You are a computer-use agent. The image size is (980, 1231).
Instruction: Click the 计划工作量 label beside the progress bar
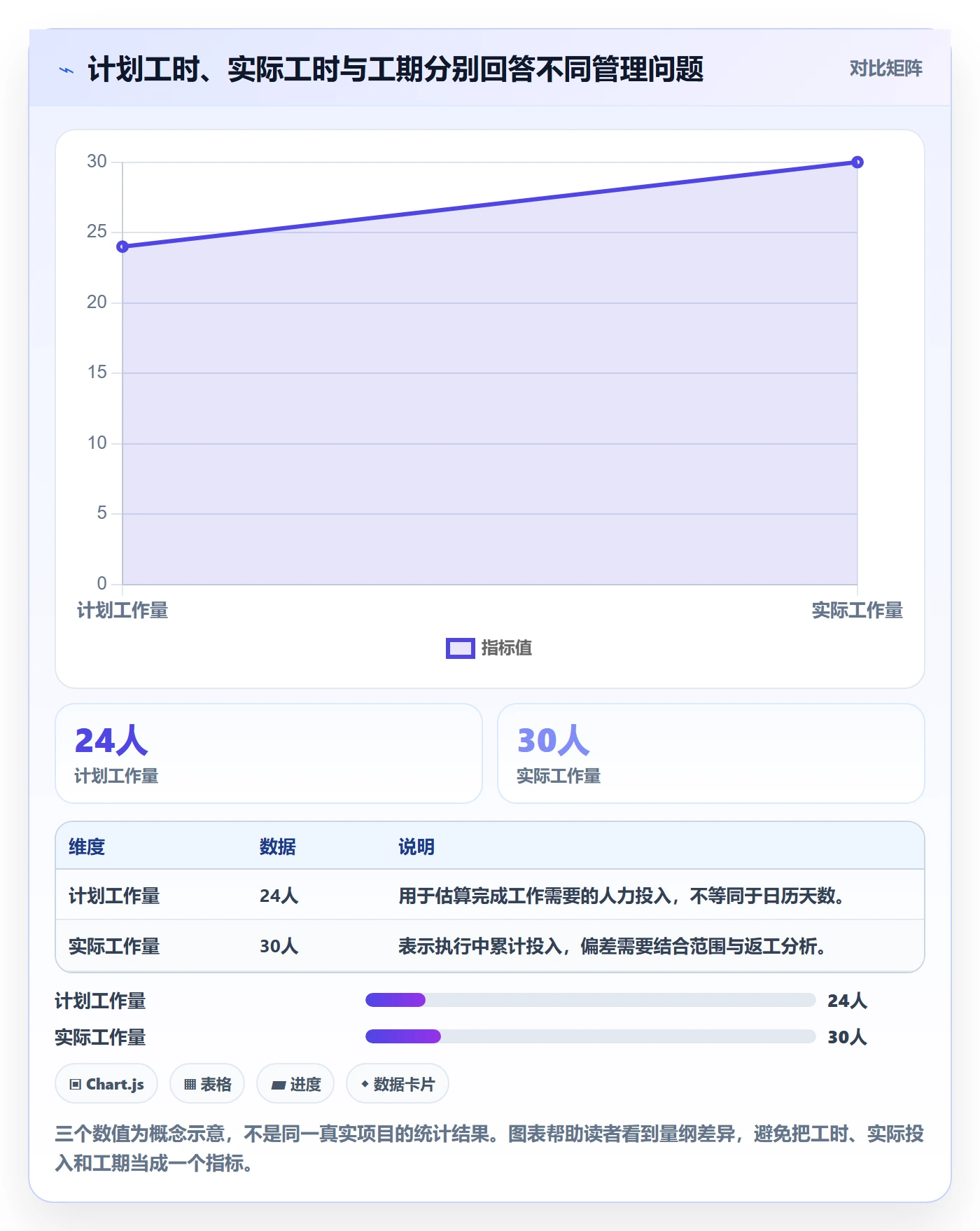tap(101, 1001)
